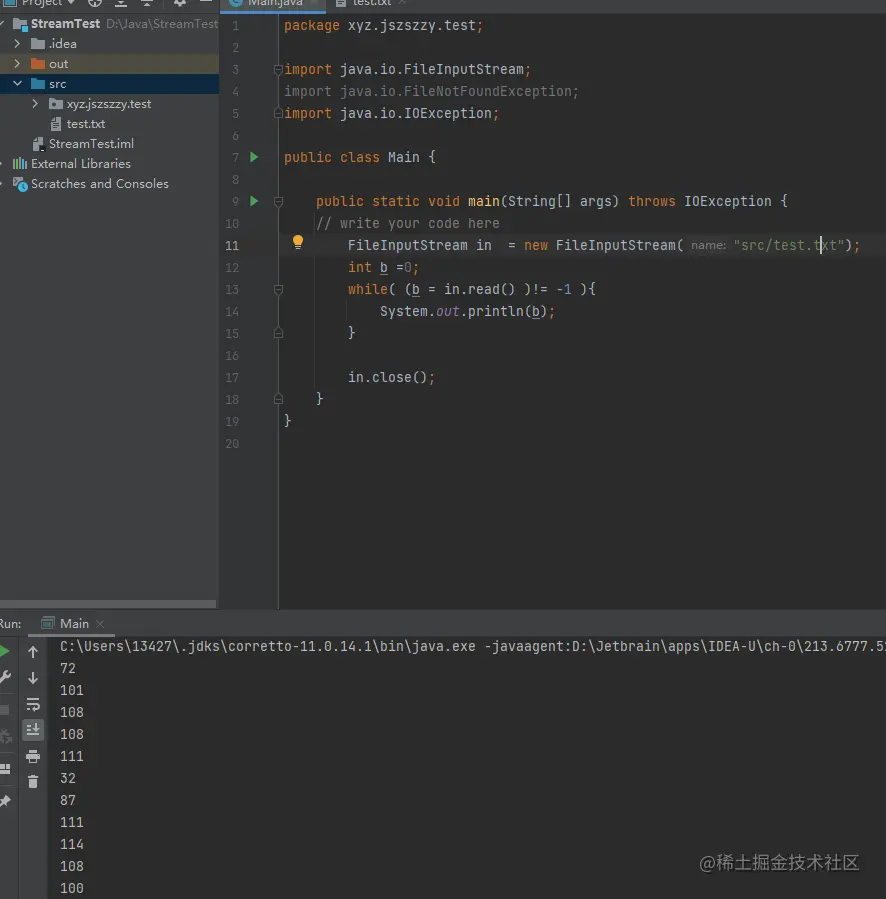Run the main method from the line 9 gutter

[254, 201]
